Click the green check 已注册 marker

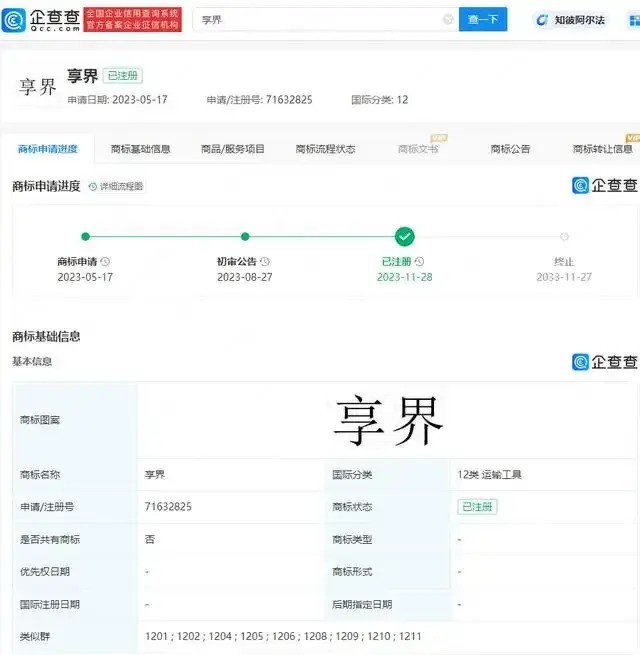click(404, 237)
